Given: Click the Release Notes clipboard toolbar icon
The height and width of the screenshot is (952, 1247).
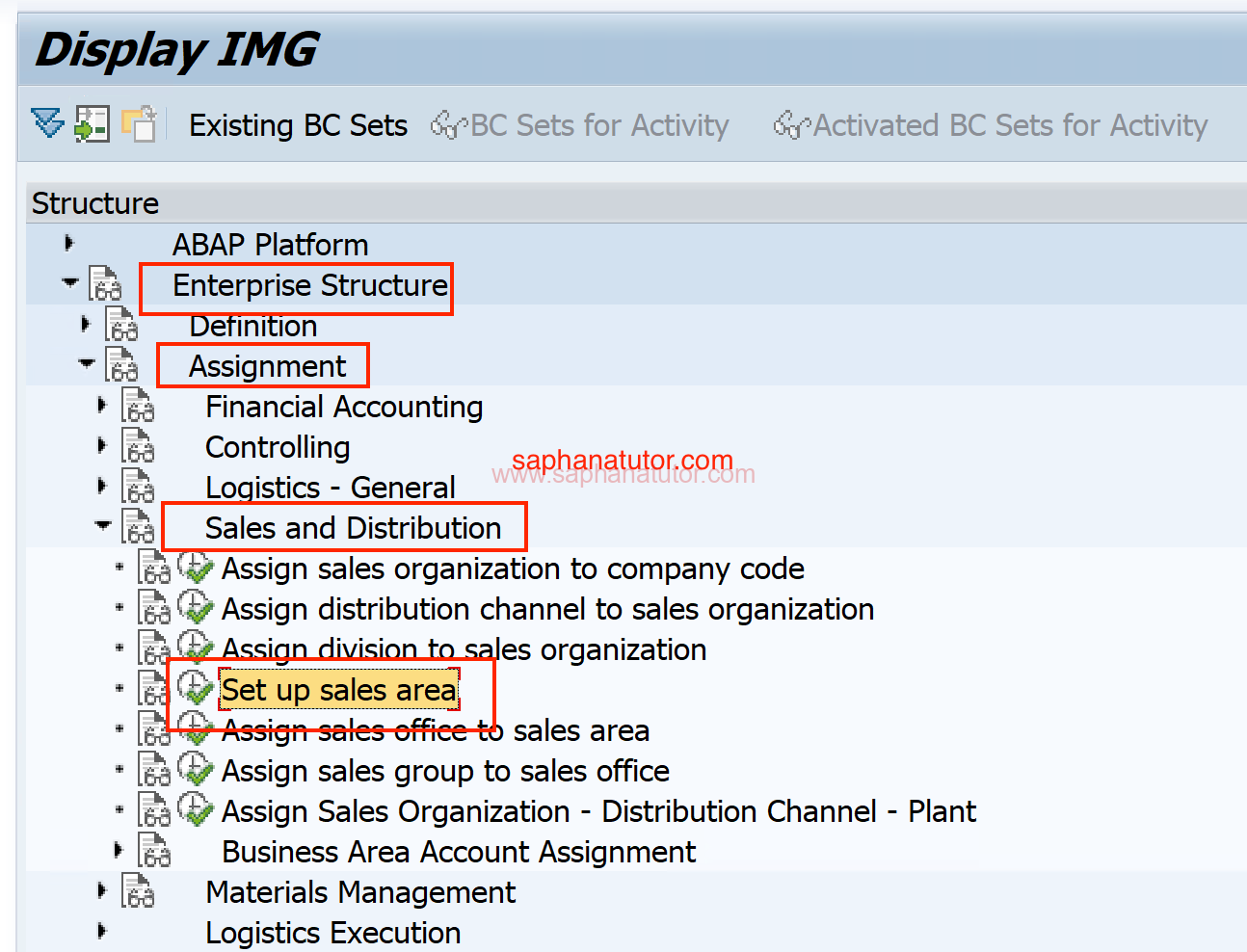Looking at the screenshot, I should (139, 123).
